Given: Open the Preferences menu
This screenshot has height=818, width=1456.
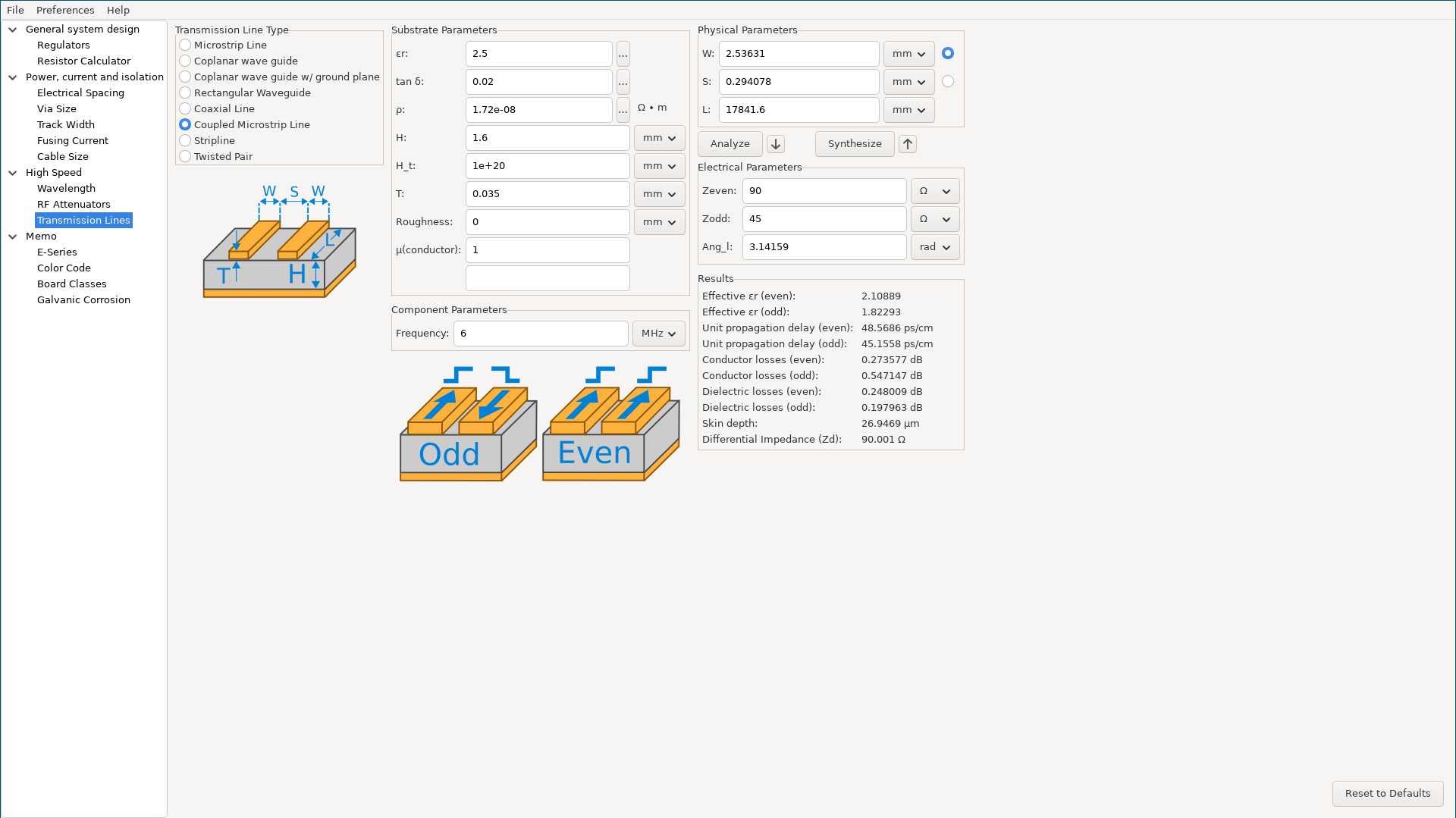Looking at the screenshot, I should point(65,10).
